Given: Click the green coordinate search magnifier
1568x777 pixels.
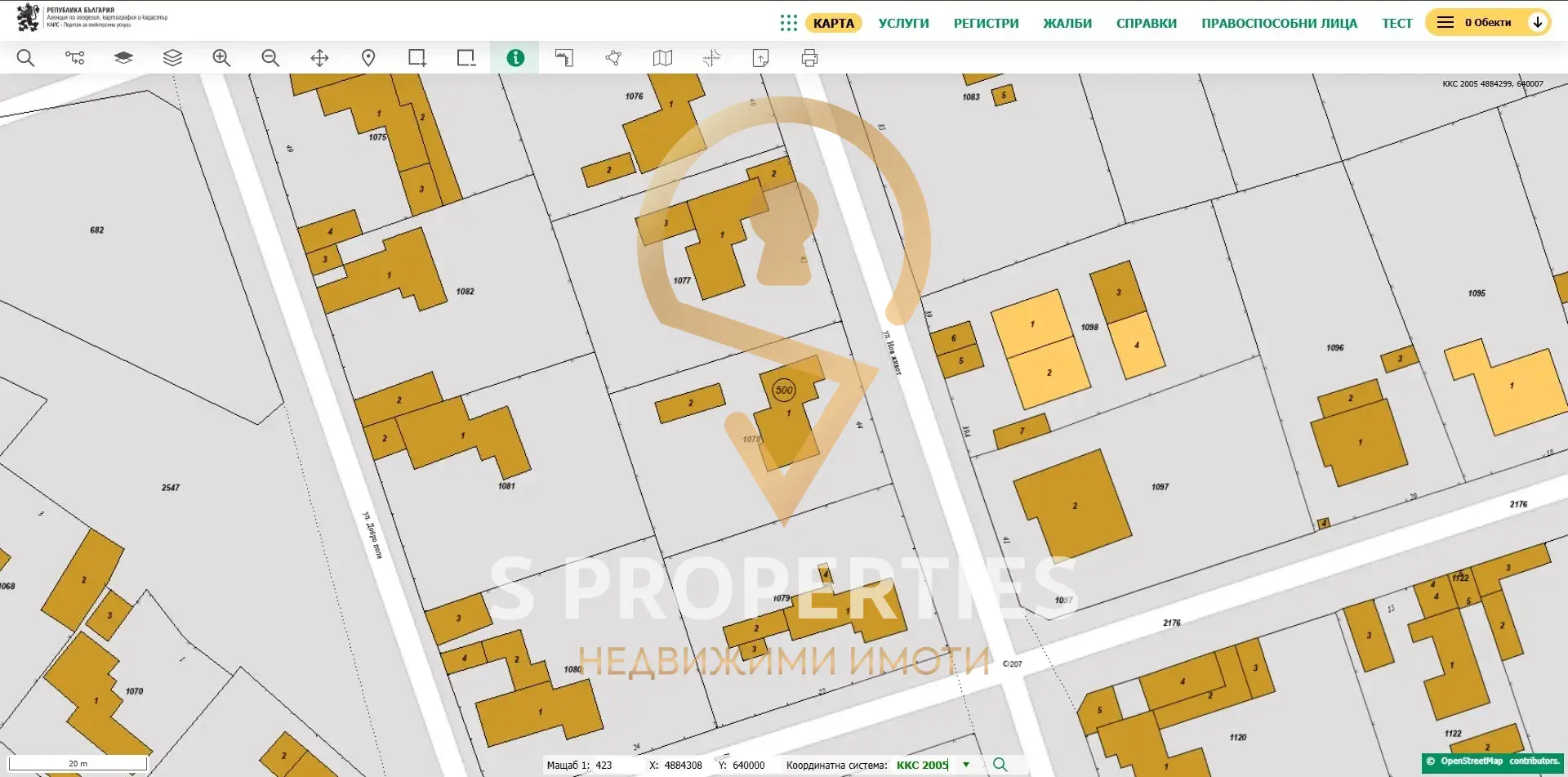Looking at the screenshot, I should (x=1000, y=765).
